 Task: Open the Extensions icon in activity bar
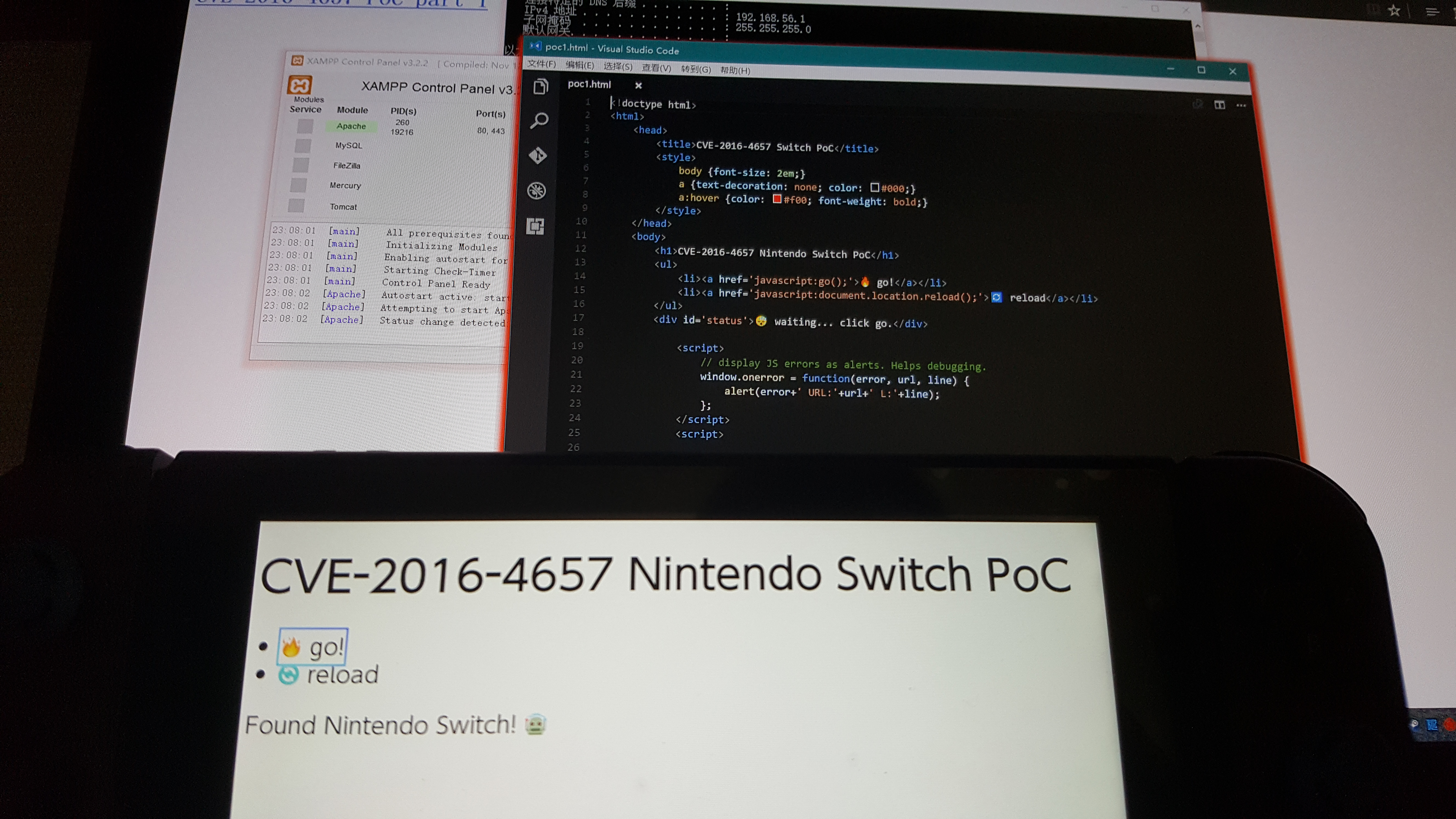point(535,226)
